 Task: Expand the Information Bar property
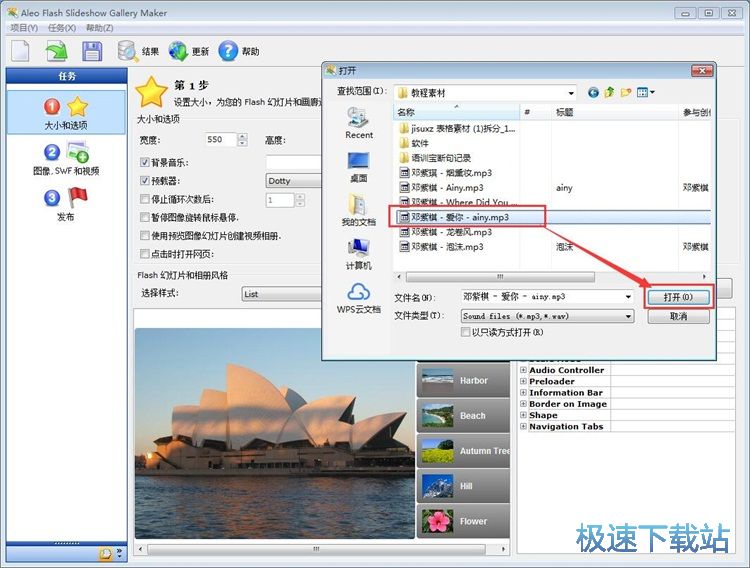click(x=523, y=392)
